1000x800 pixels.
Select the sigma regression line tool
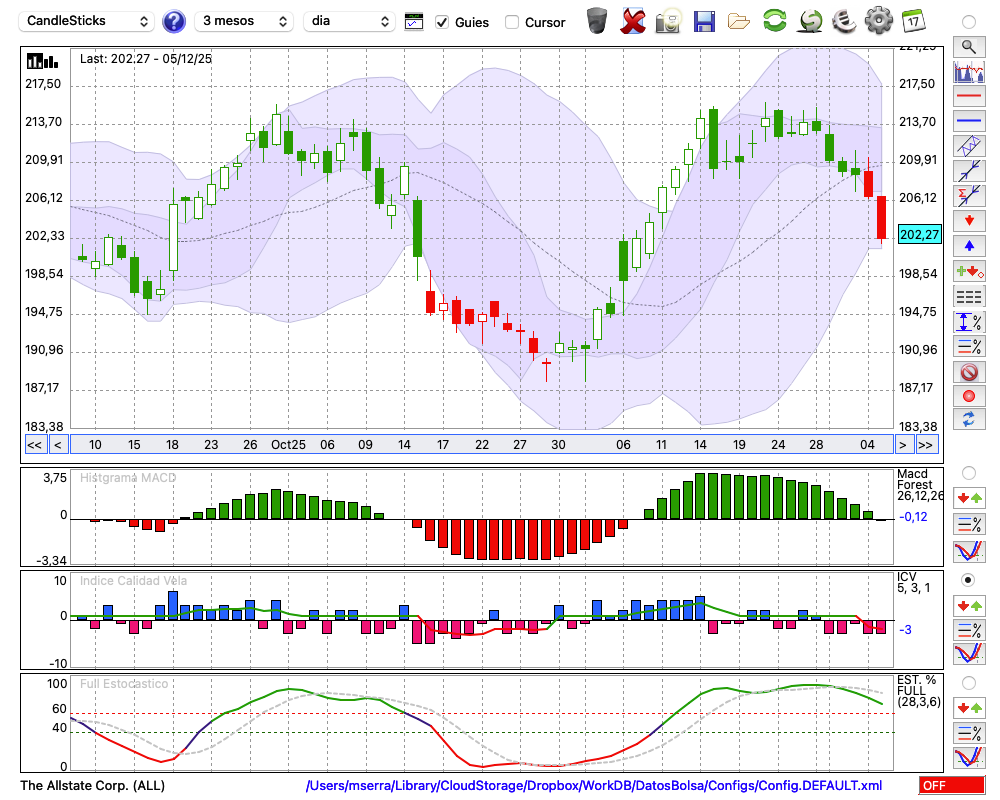(969, 196)
